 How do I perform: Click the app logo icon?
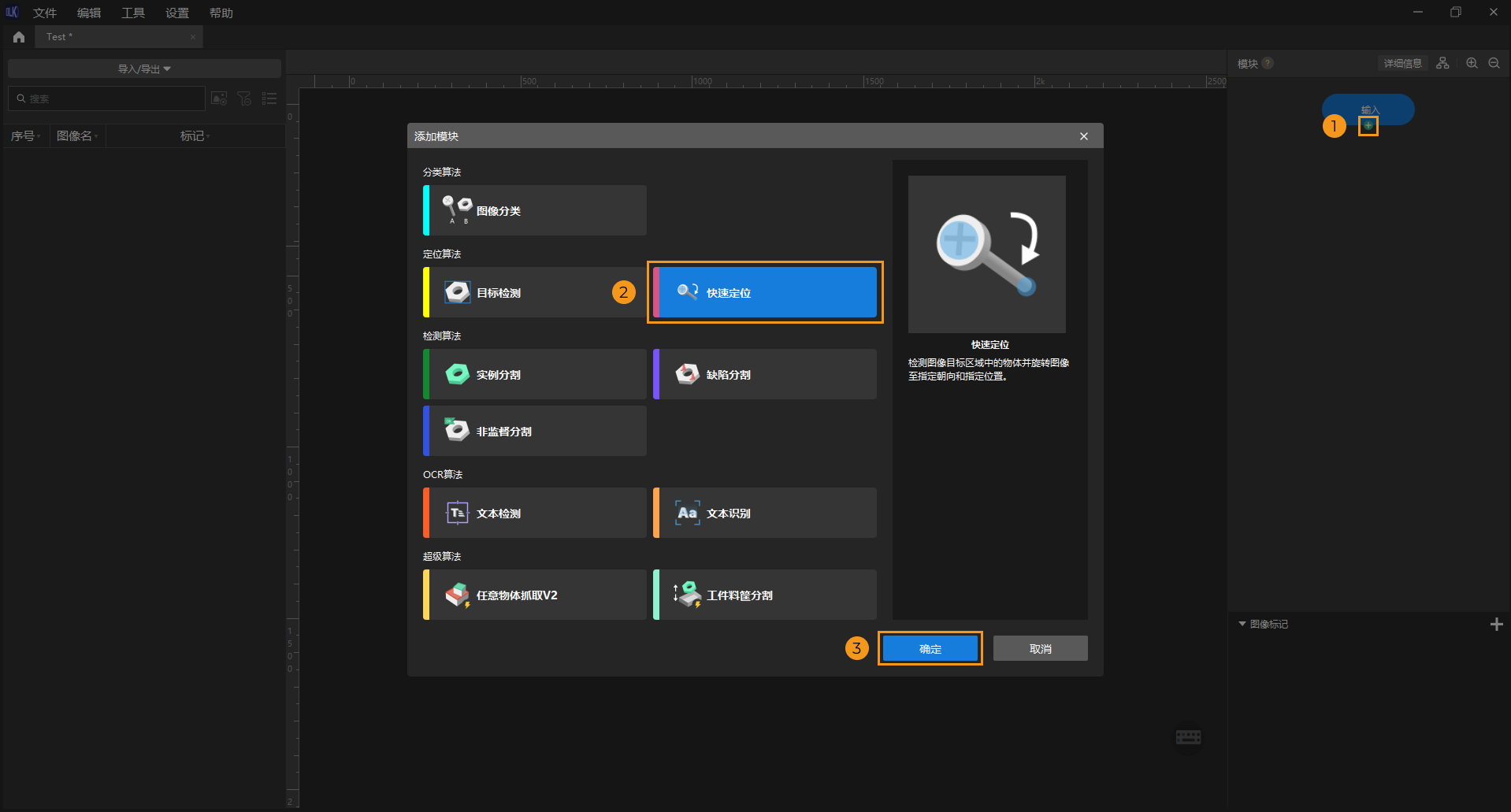click(12, 12)
